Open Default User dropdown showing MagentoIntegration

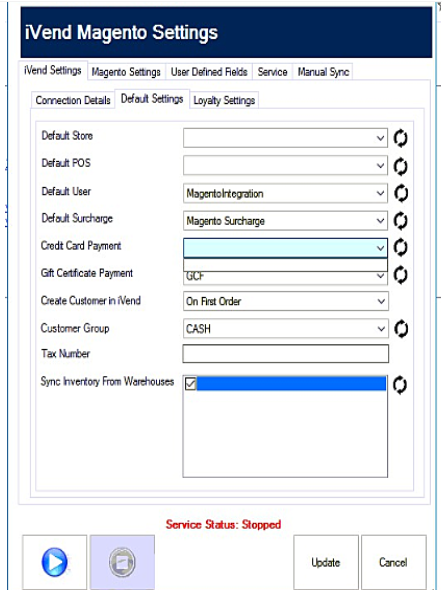tap(285, 193)
